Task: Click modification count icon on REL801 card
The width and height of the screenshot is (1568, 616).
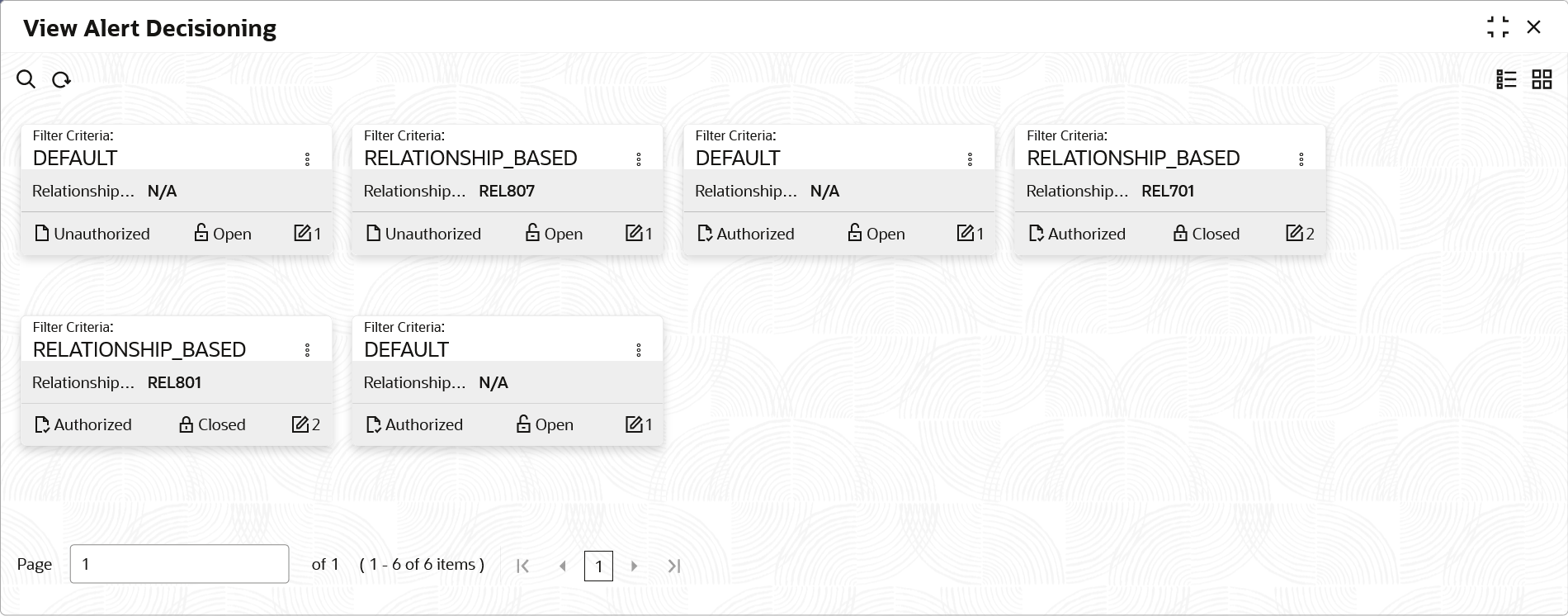Action: click(x=300, y=424)
